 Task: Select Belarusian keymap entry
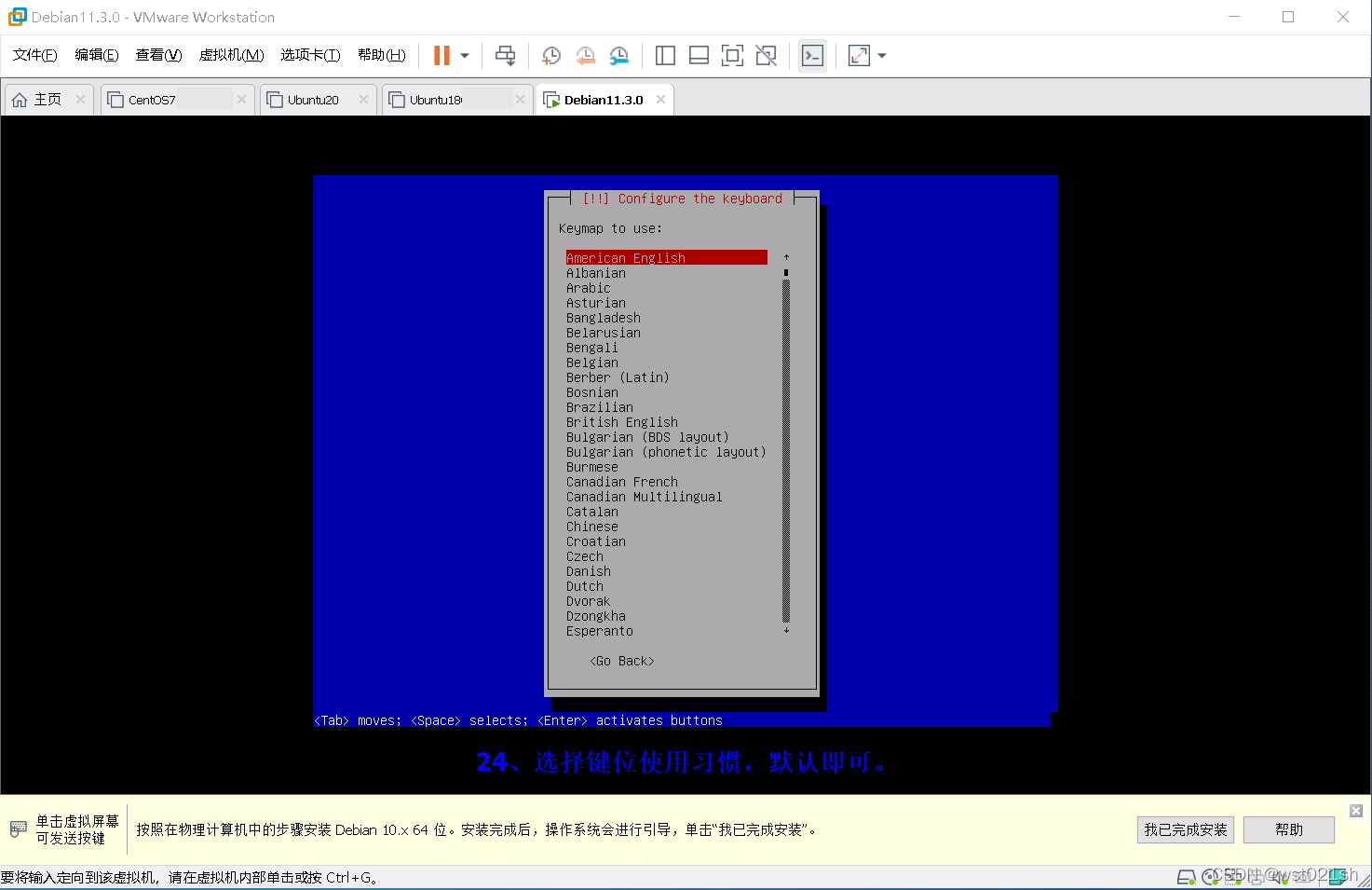[604, 333]
